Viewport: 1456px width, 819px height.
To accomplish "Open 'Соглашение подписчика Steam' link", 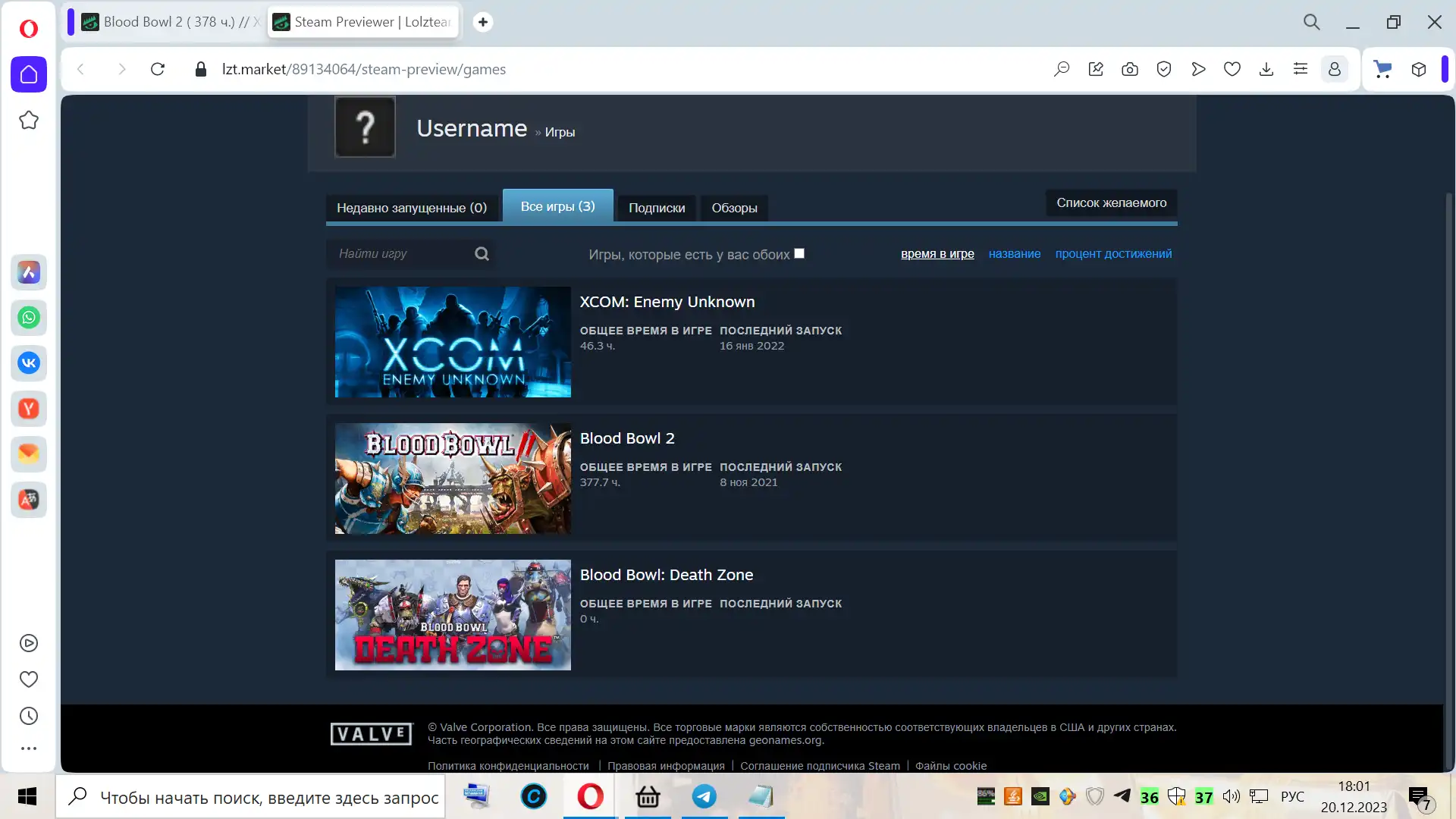I will point(820,766).
